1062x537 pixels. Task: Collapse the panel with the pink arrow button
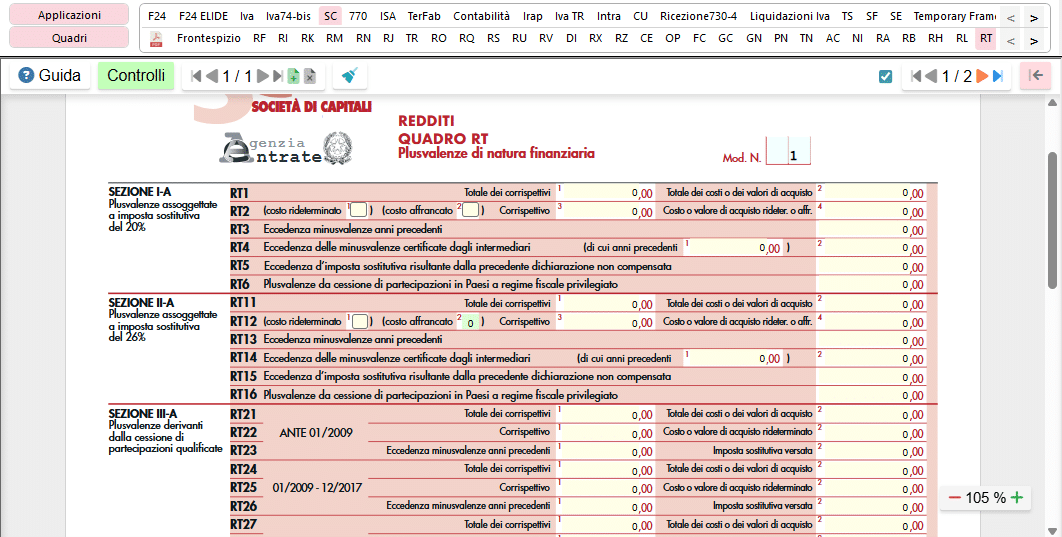tap(1035, 75)
